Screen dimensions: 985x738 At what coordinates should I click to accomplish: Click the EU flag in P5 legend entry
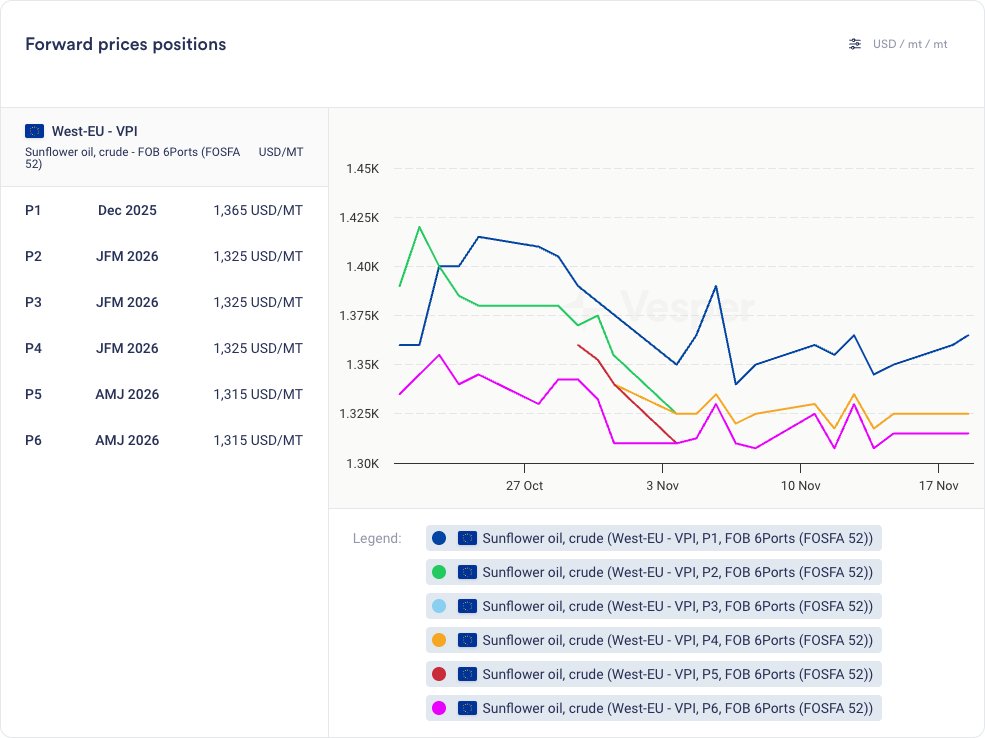click(466, 674)
